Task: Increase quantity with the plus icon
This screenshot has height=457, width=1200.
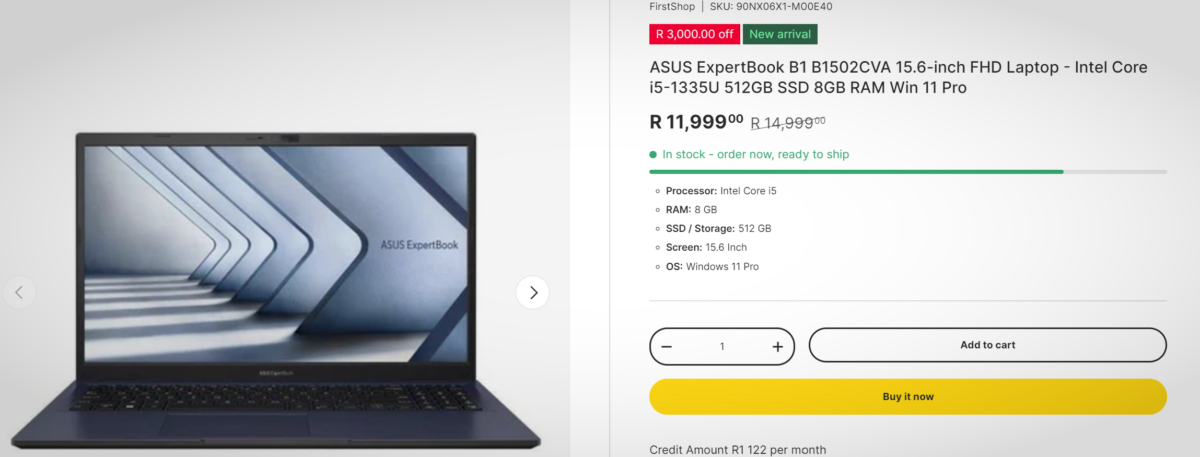Action: pyautogui.click(x=777, y=346)
